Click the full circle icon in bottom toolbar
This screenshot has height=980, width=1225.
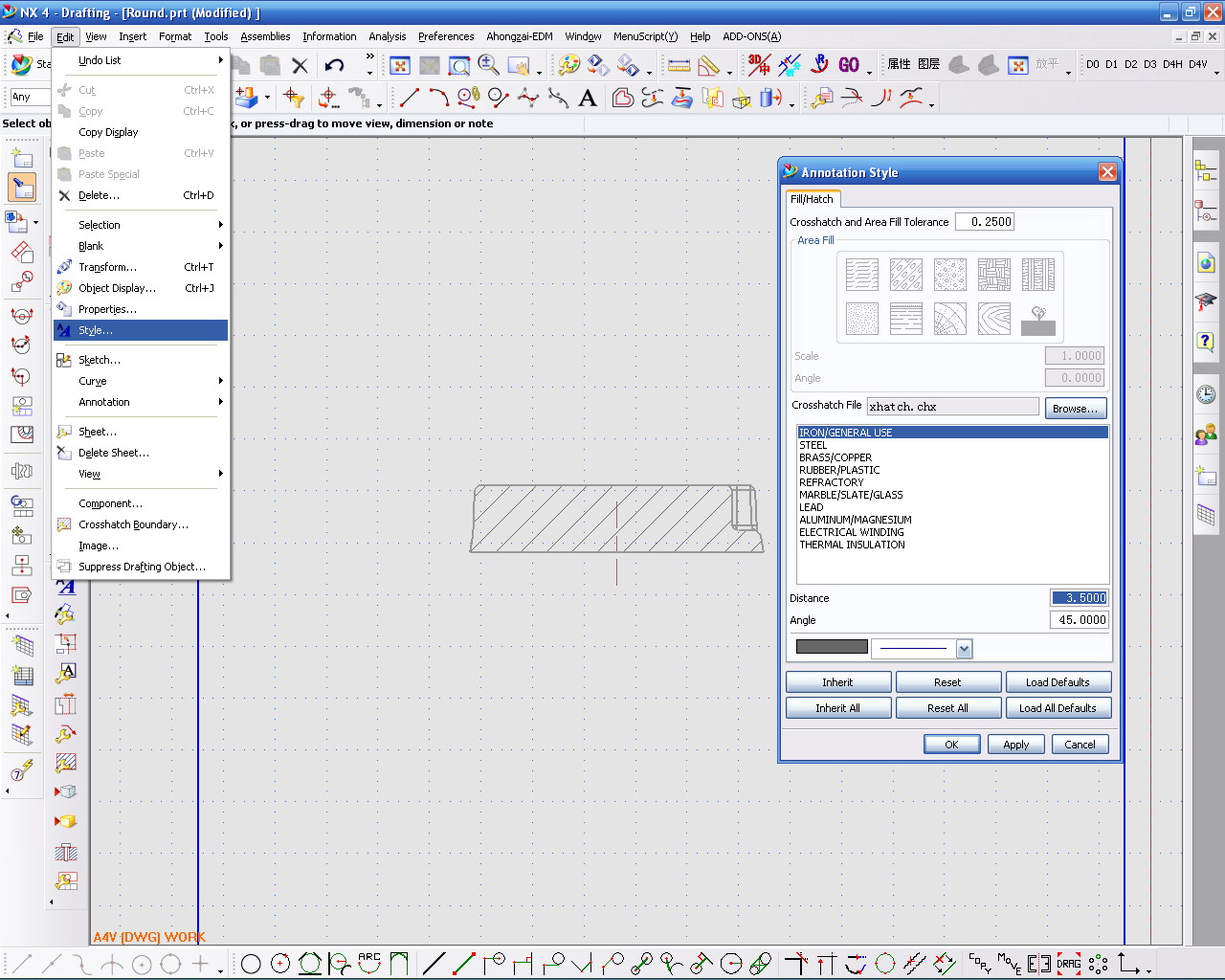(251, 964)
